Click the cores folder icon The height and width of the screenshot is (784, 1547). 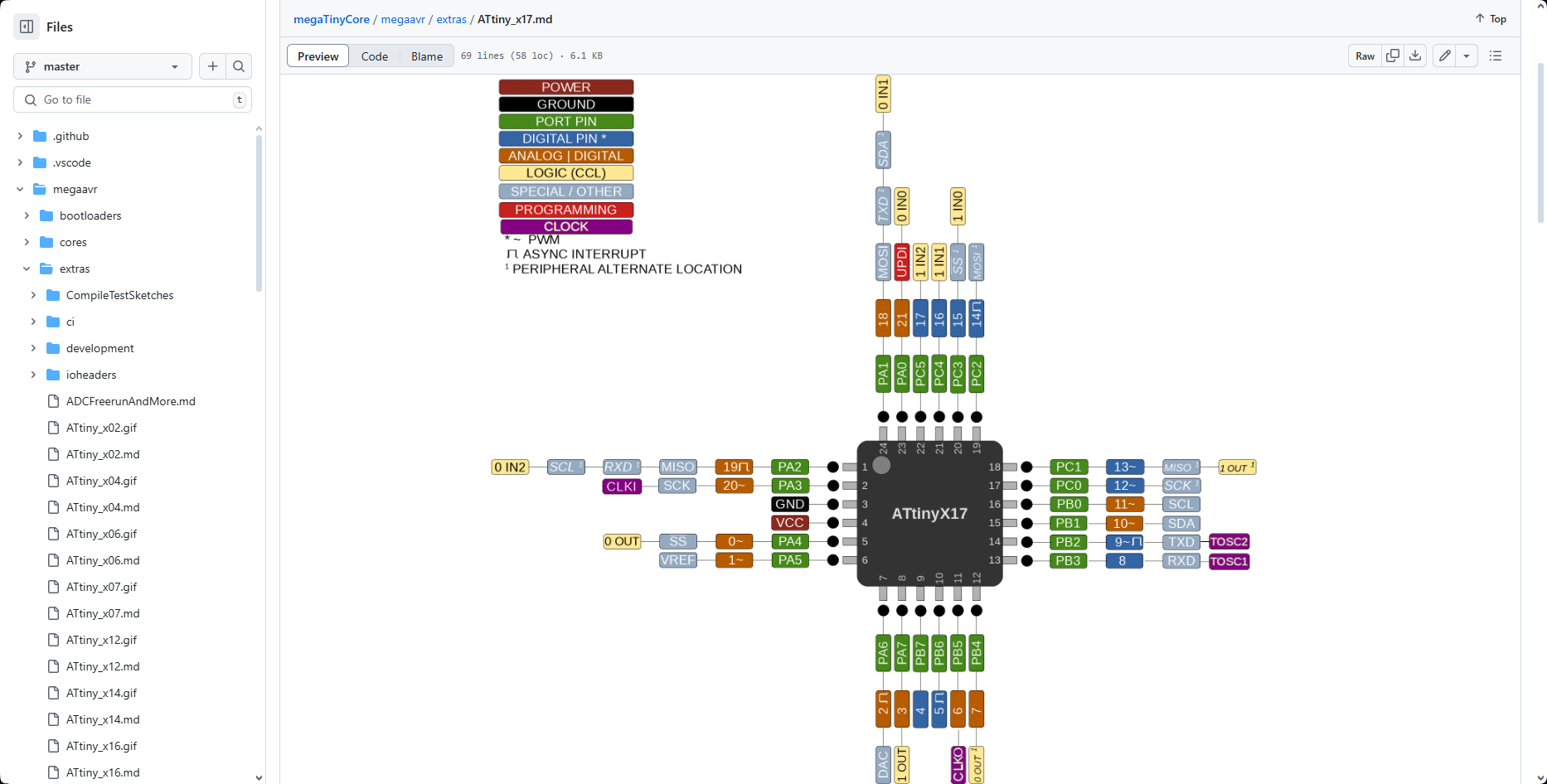pyautogui.click(x=46, y=242)
